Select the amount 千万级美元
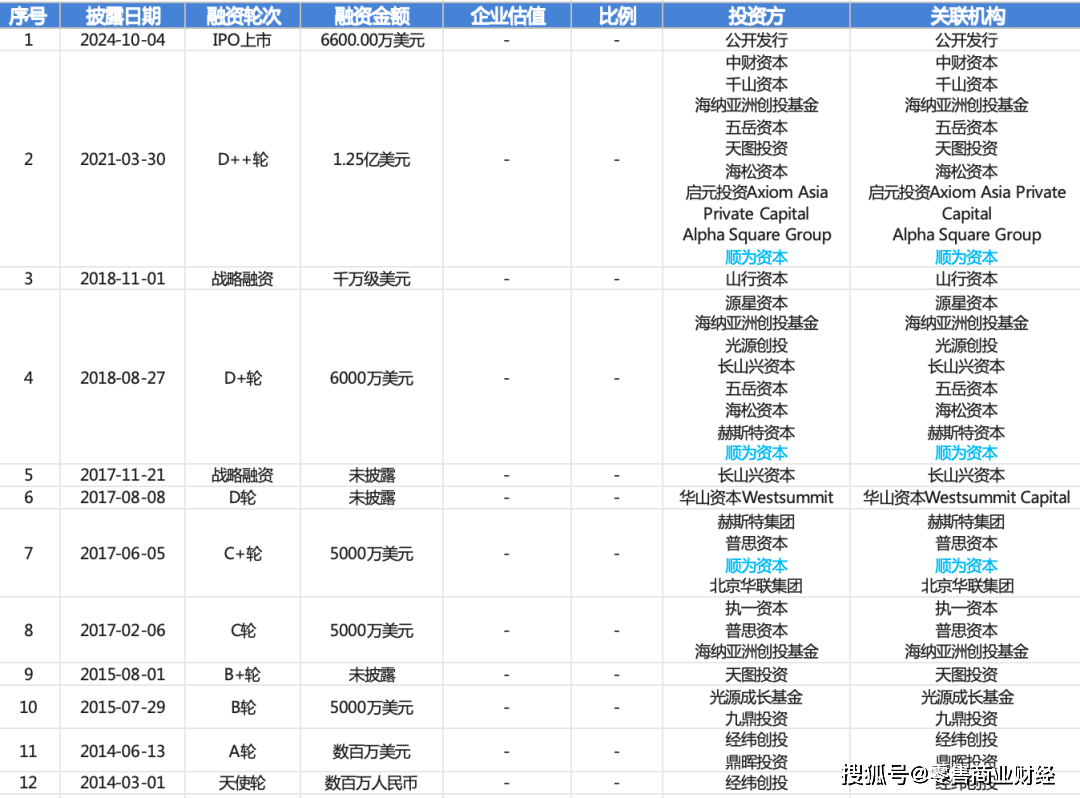The width and height of the screenshot is (1080, 798). coord(371,279)
